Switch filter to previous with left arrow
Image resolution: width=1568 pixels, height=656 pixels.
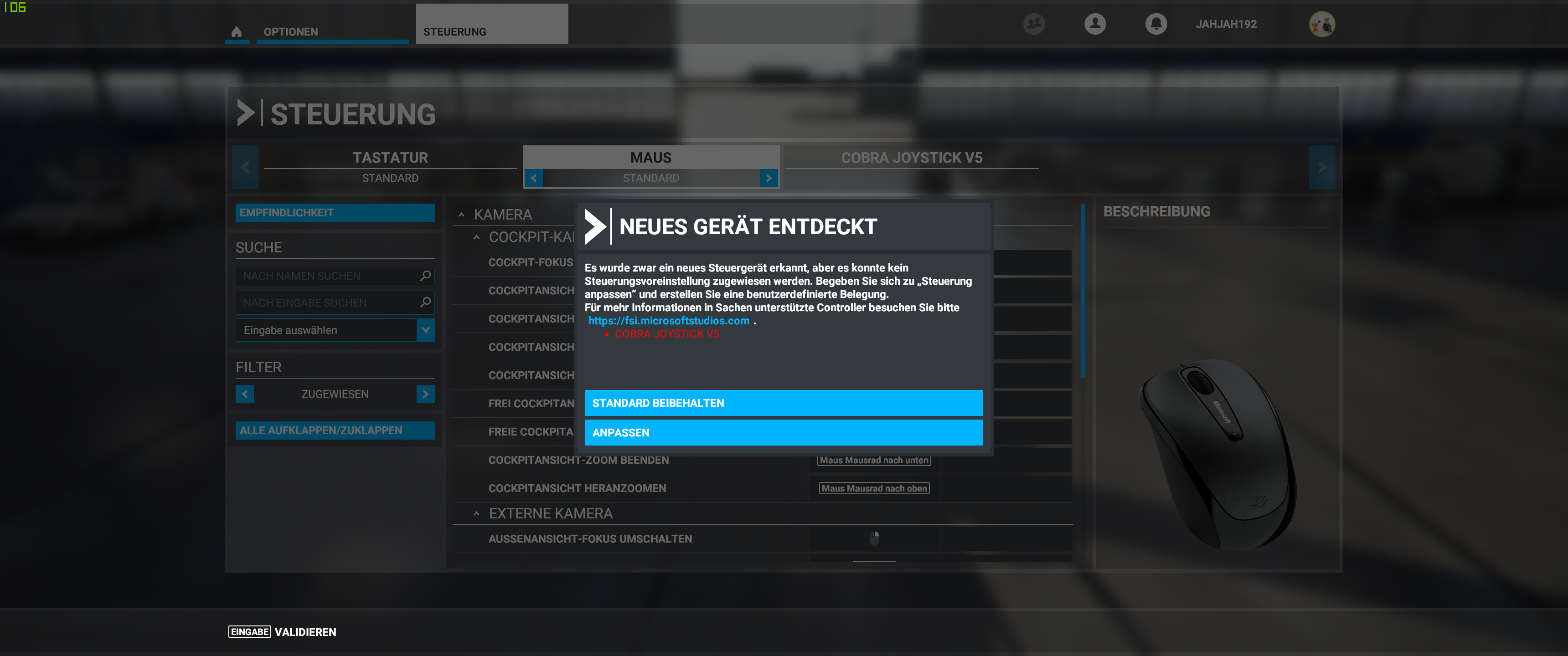coord(245,394)
